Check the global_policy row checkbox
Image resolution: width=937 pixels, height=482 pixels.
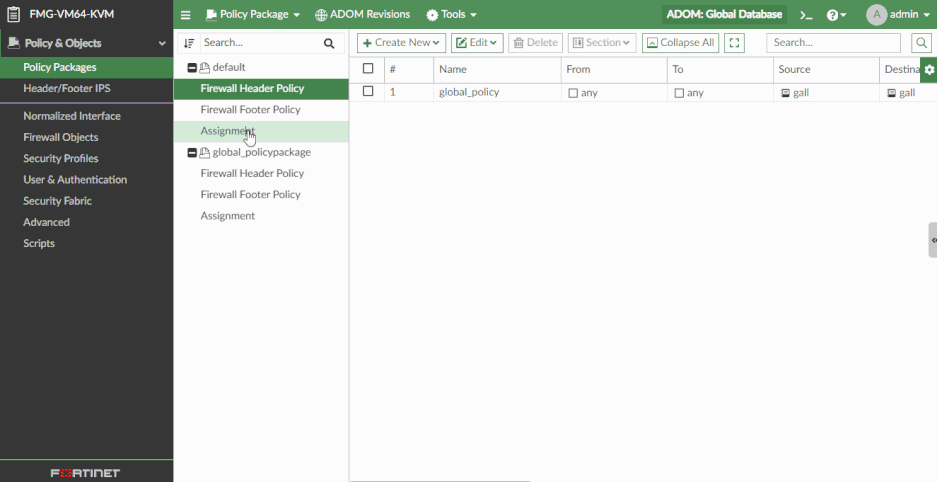tap(368, 91)
